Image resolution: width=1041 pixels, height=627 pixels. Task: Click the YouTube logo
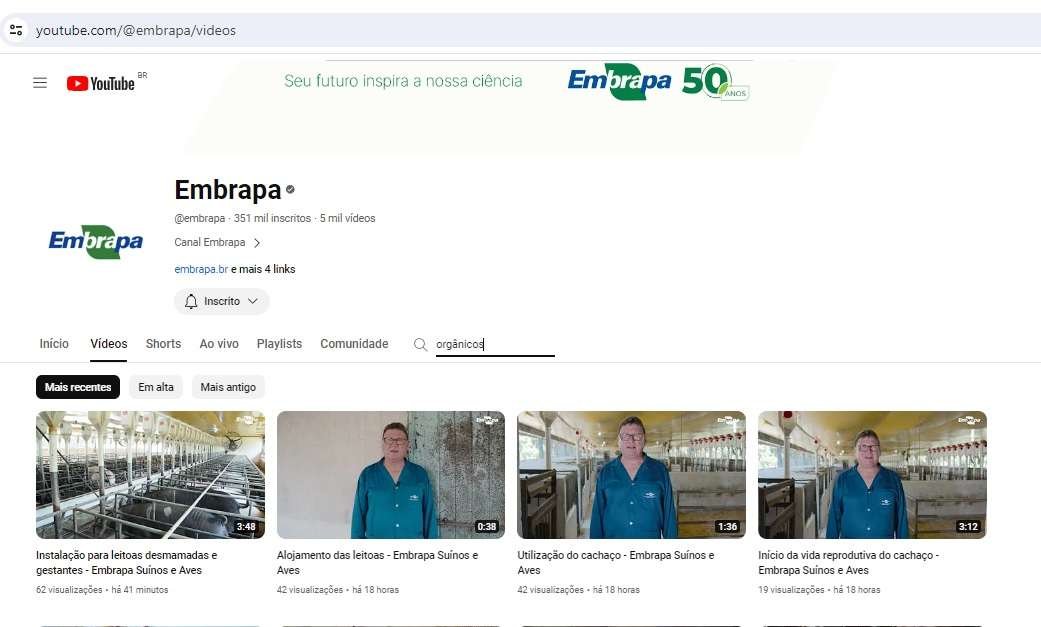point(101,83)
